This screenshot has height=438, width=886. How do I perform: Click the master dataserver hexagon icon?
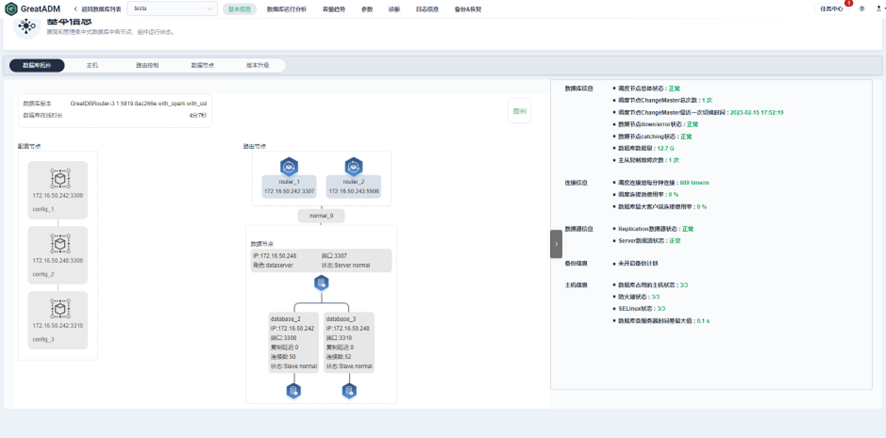(x=321, y=283)
